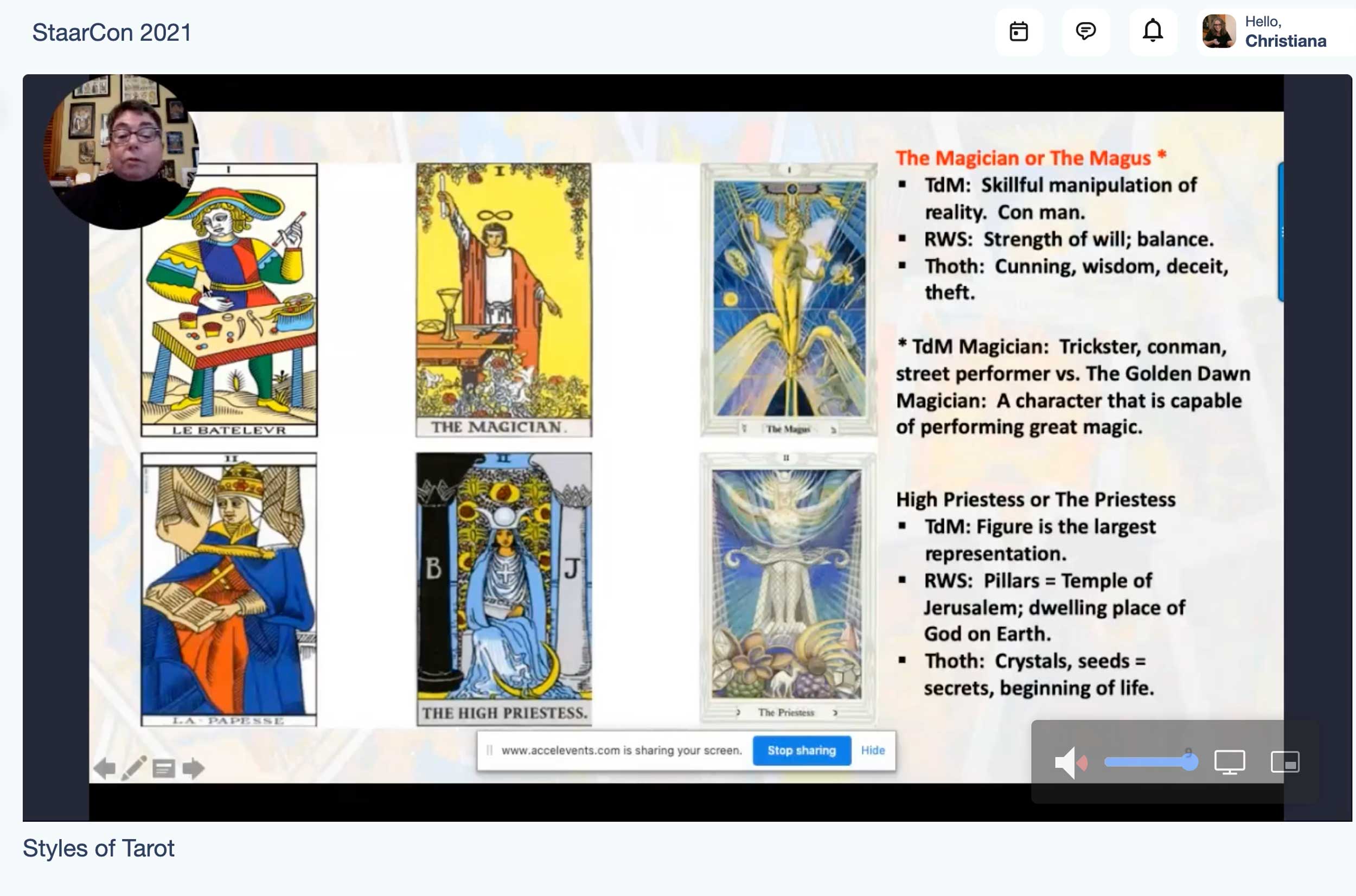This screenshot has height=896, width=1356.
Task: Select the slide pen annotation tool
Action: [x=134, y=768]
